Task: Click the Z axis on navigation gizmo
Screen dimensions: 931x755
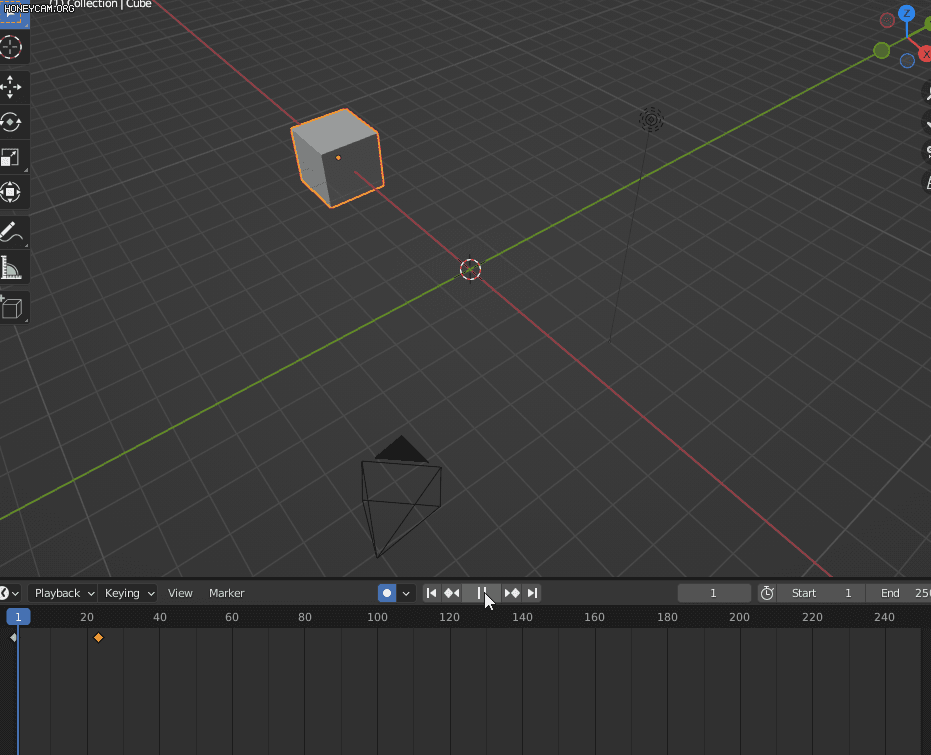Action: click(906, 13)
